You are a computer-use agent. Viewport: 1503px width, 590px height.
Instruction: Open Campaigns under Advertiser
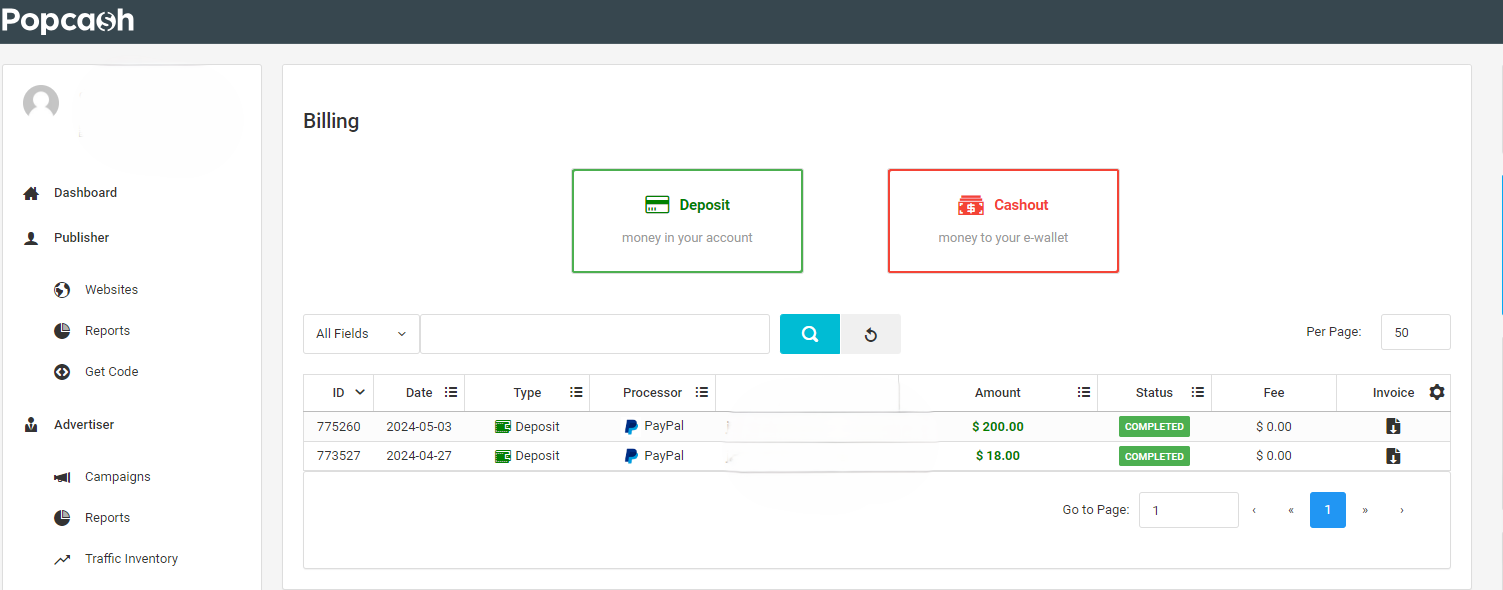[x=117, y=477]
